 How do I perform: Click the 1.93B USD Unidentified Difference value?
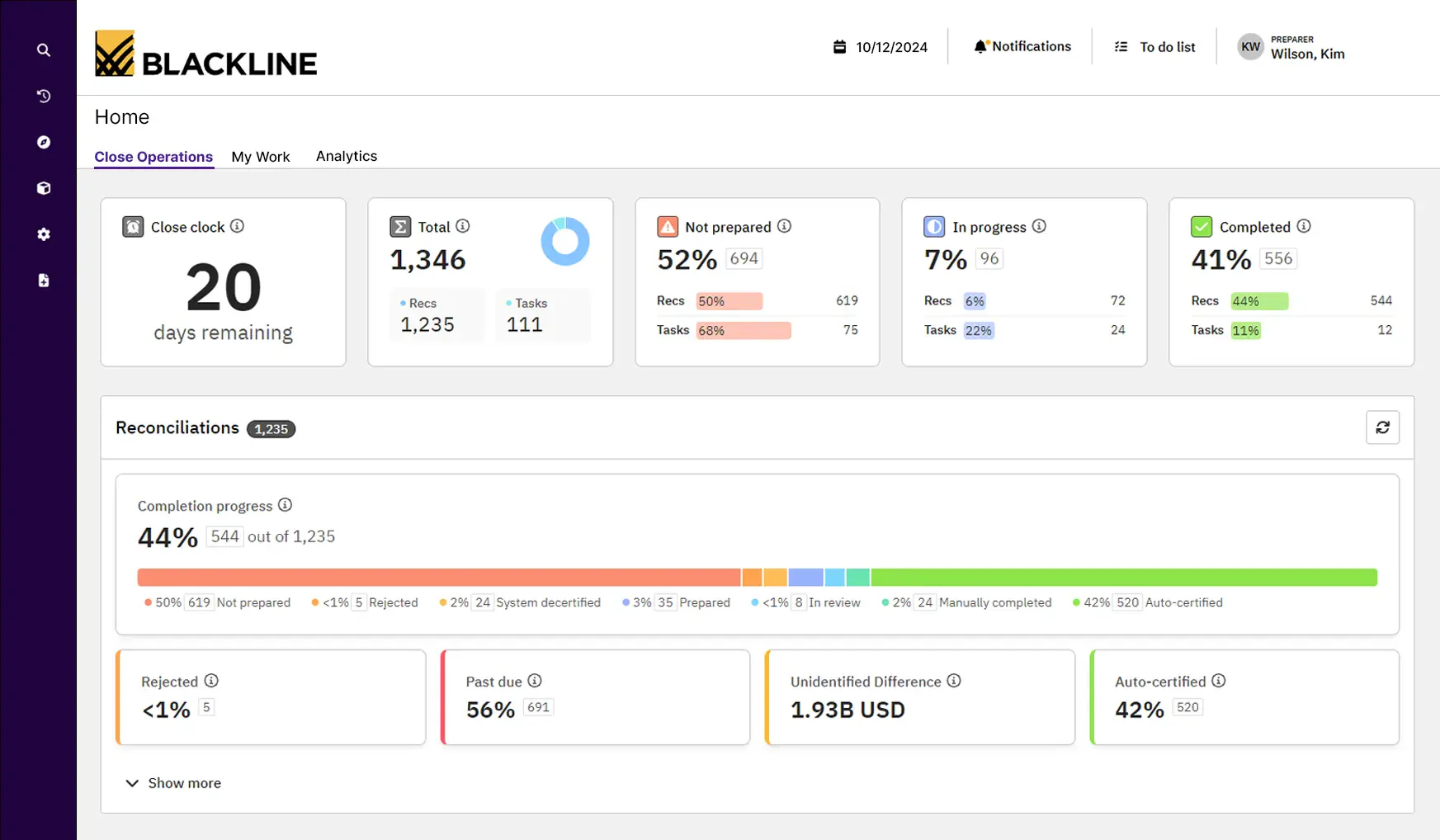847,710
